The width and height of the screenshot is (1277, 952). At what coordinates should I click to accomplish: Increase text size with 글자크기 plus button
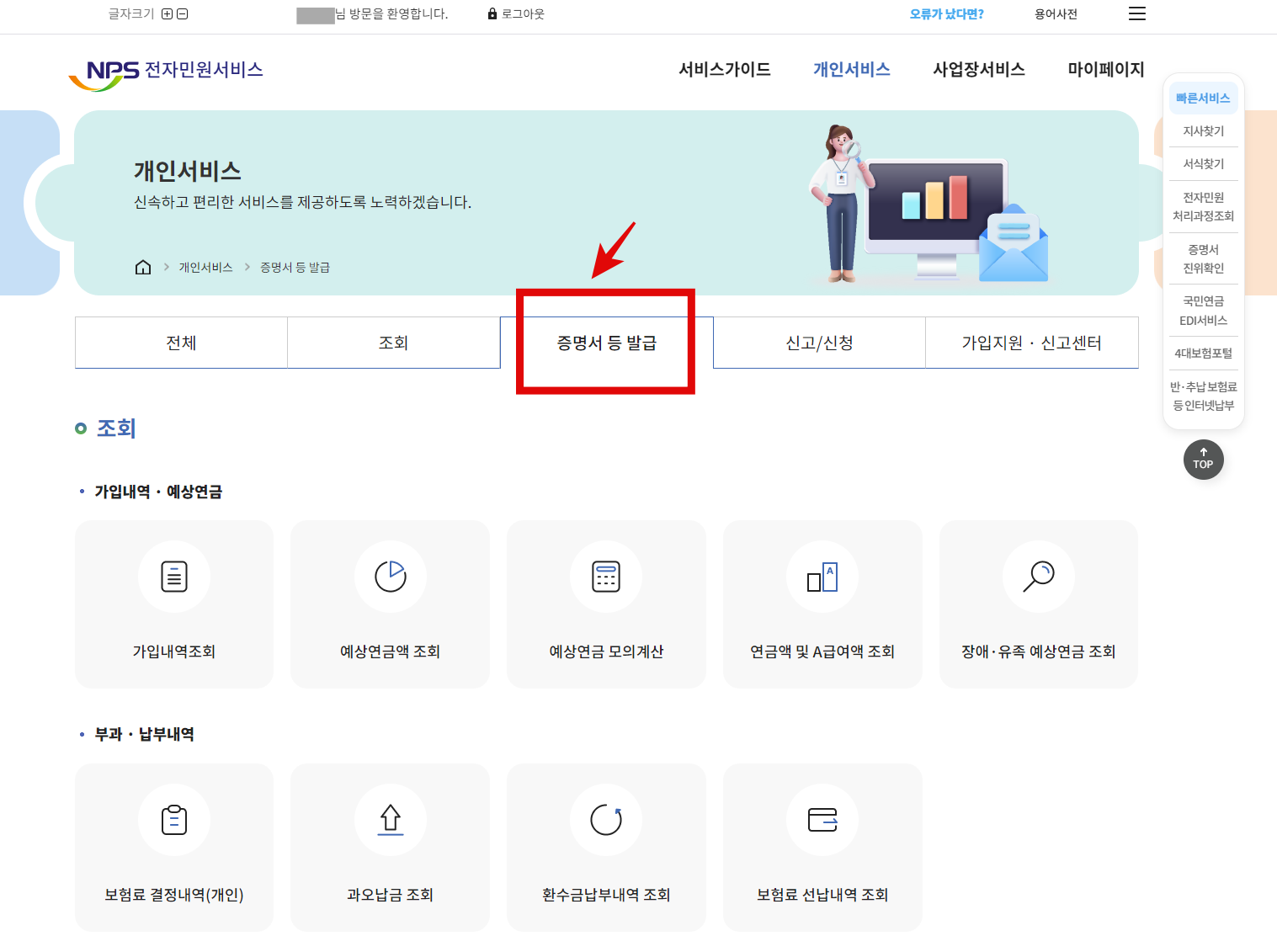pos(168,13)
